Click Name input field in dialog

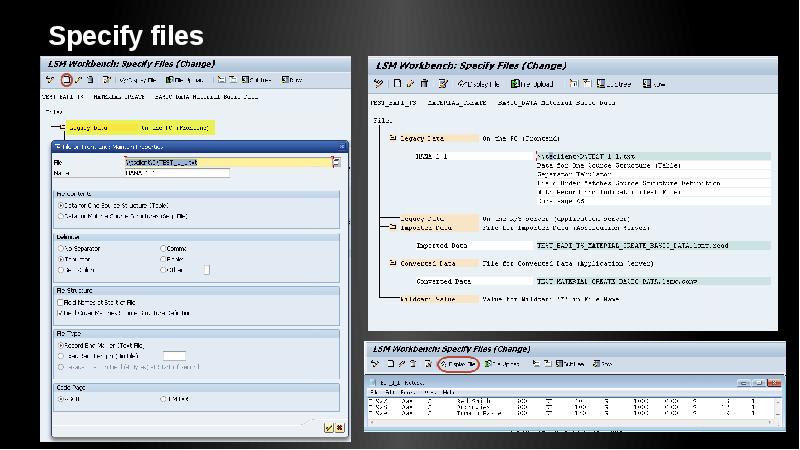(x=177, y=173)
